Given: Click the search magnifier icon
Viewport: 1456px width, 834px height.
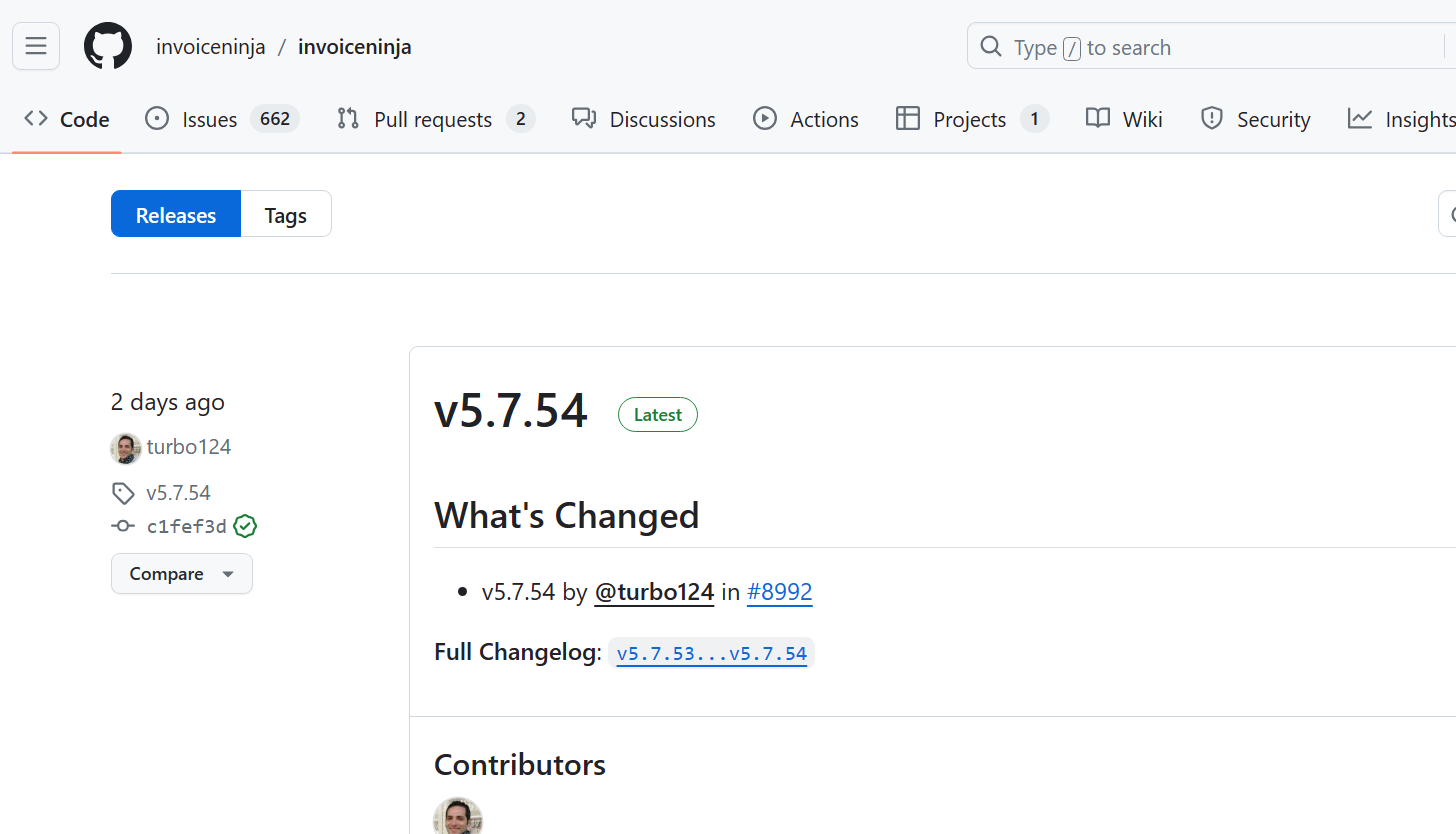Looking at the screenshot, I should pyautogui.click(x=991, y=47).
